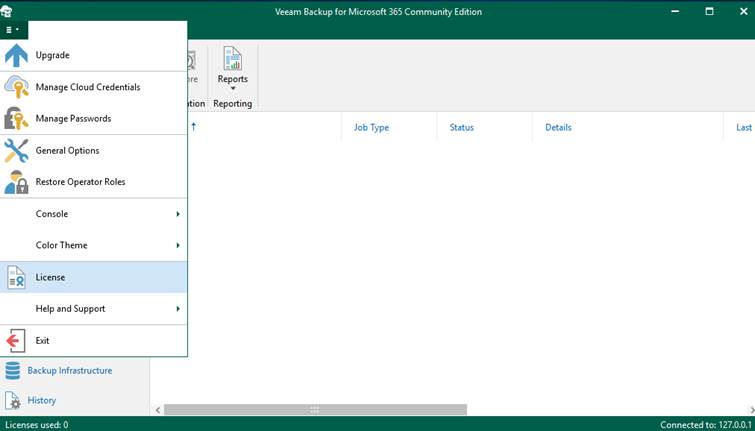755x431 pixels.
Task: Click the General Options tools icon
Action: (x=16, y=151)
